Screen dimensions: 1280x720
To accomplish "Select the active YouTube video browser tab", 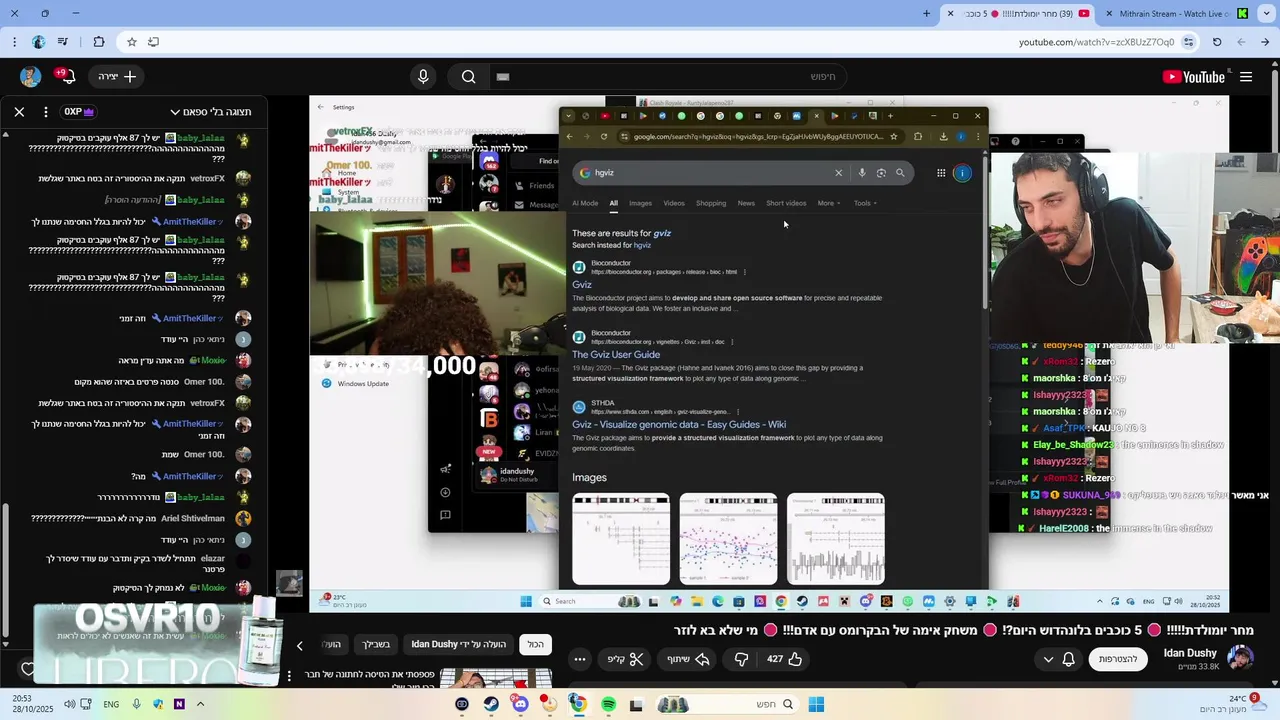I will [1017, 13].
